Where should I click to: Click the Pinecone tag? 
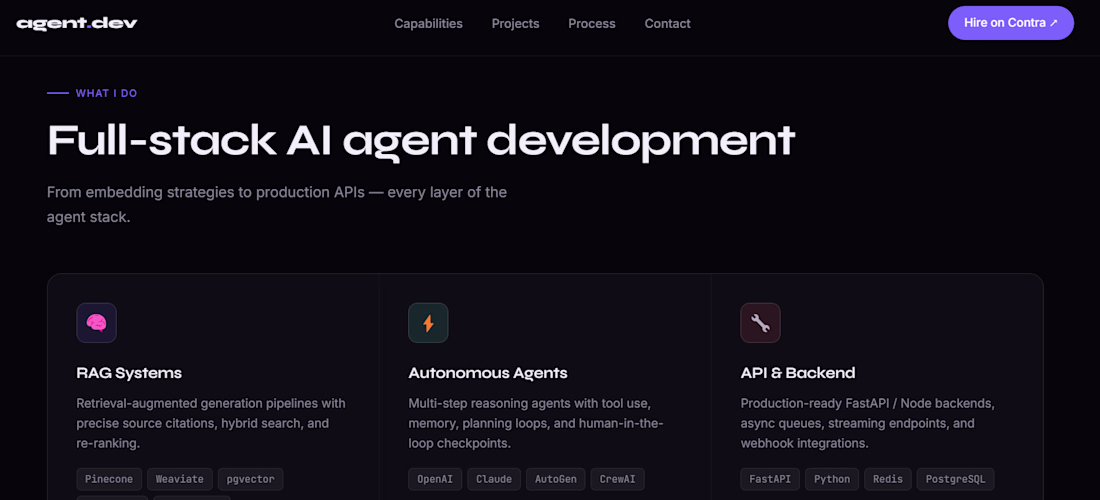109,479
